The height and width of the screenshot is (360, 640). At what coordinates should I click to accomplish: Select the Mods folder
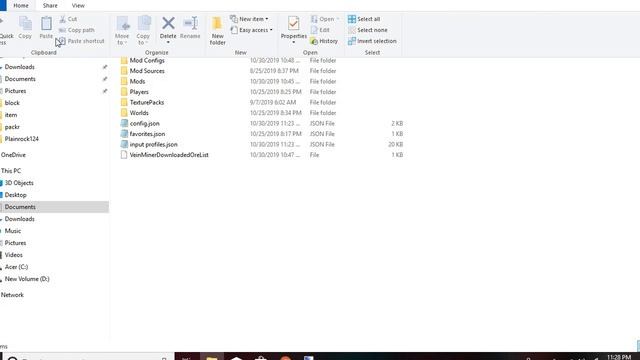click(x=137, y=82)
